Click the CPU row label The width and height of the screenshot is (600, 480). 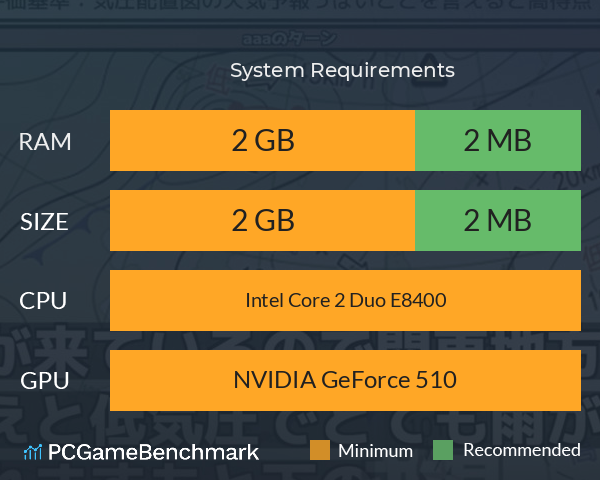(x=43, y=301)
